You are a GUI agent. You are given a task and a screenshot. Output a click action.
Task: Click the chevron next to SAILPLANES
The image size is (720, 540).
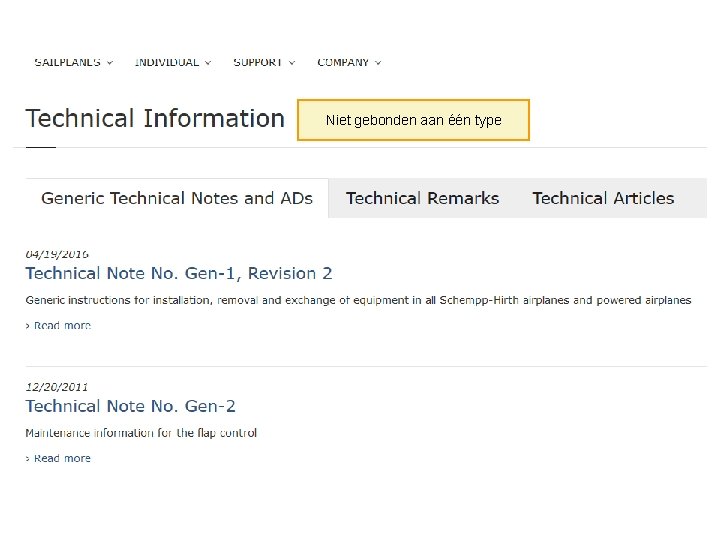(110, 63)
